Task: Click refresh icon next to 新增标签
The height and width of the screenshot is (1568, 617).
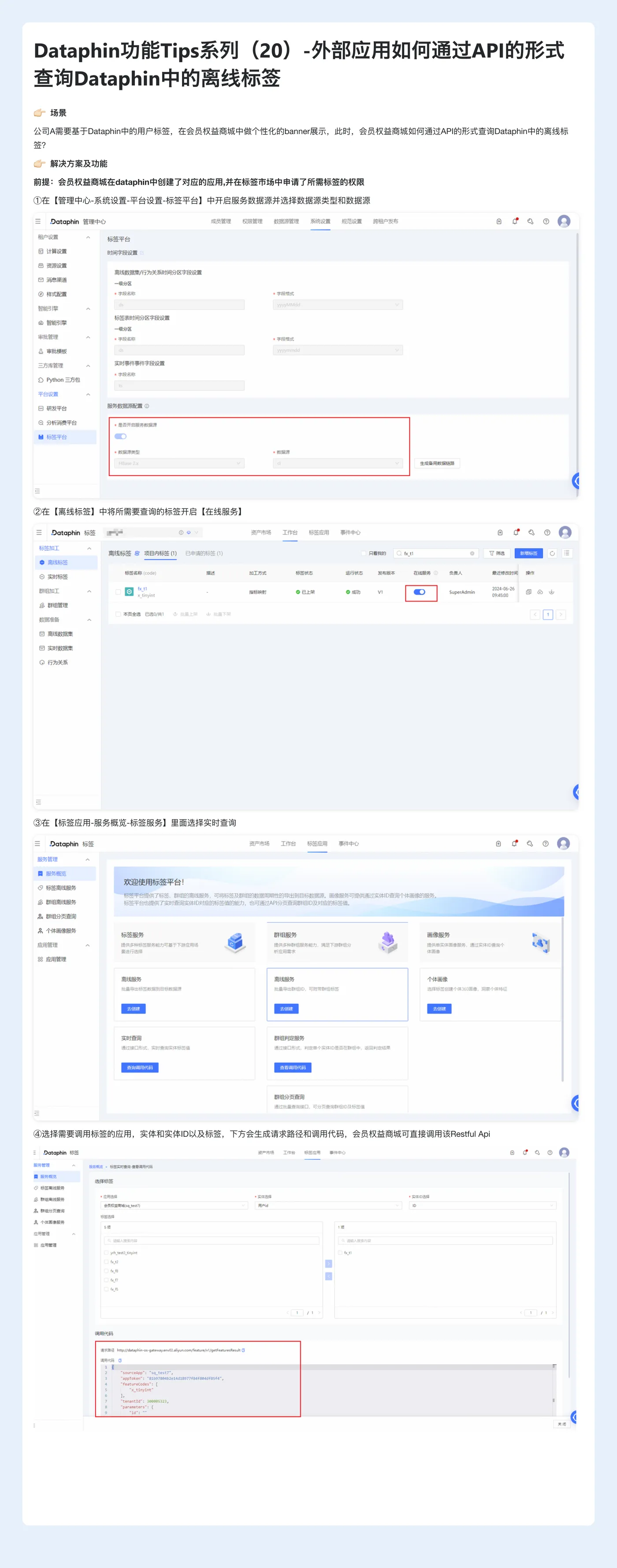Action: point(553,553)
